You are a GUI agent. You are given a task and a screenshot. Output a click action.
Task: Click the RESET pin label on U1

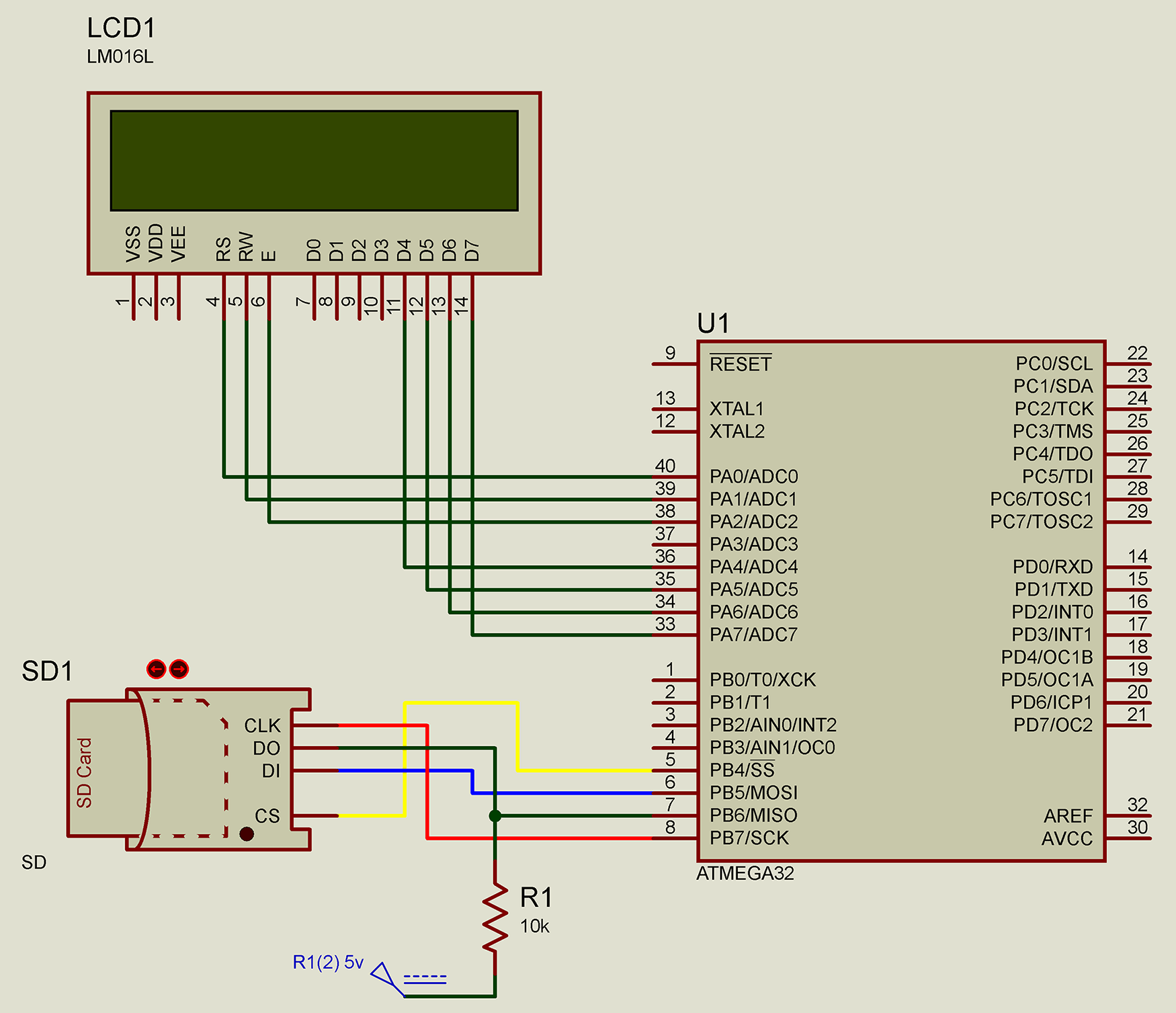741,364
